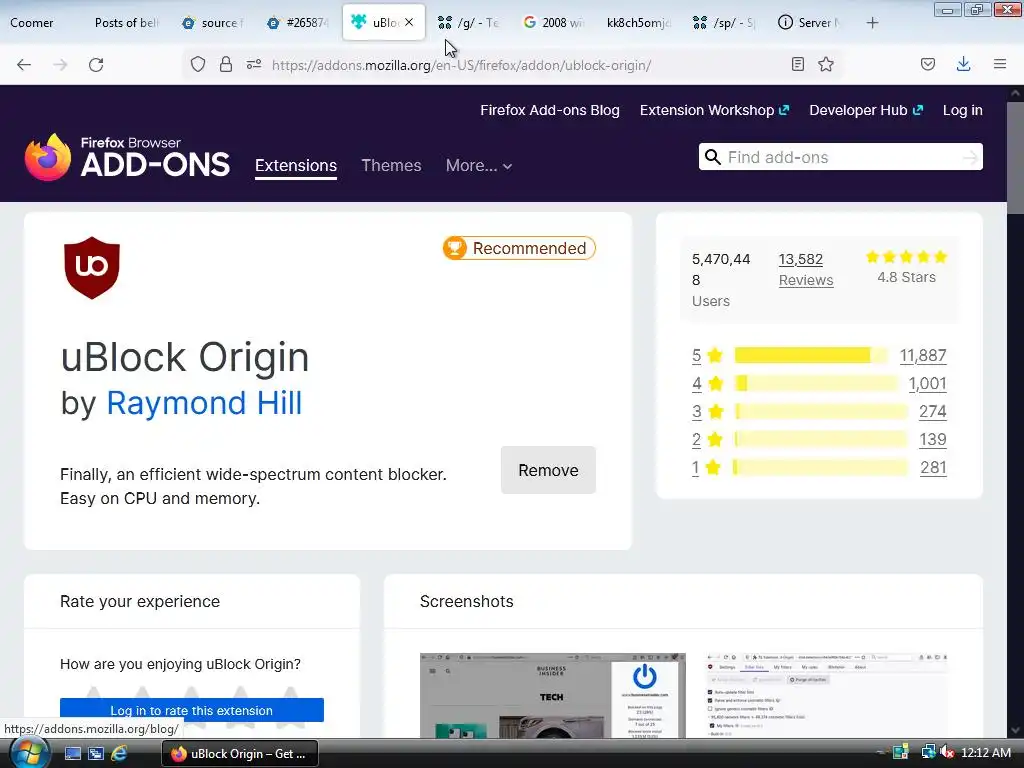Click the uBlock Origin taskbar button
Screen dimensions: 1024x768
[240, 754]
